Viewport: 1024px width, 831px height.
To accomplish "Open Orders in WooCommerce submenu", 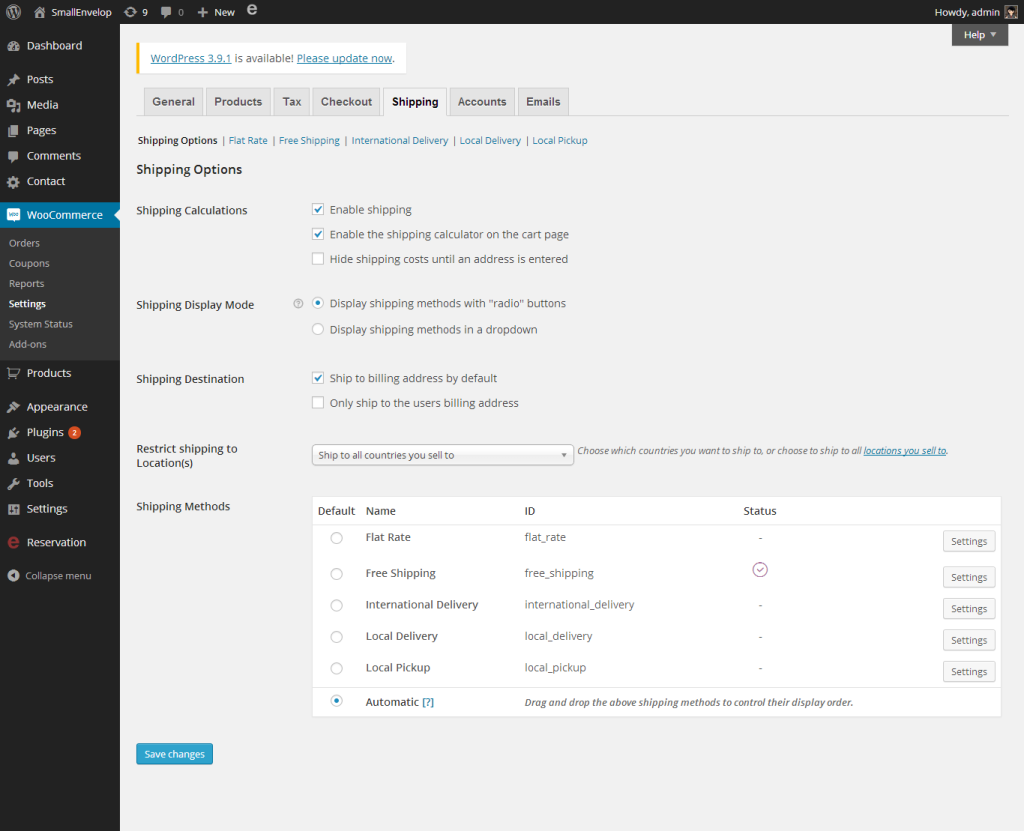I will pos(24,243).
